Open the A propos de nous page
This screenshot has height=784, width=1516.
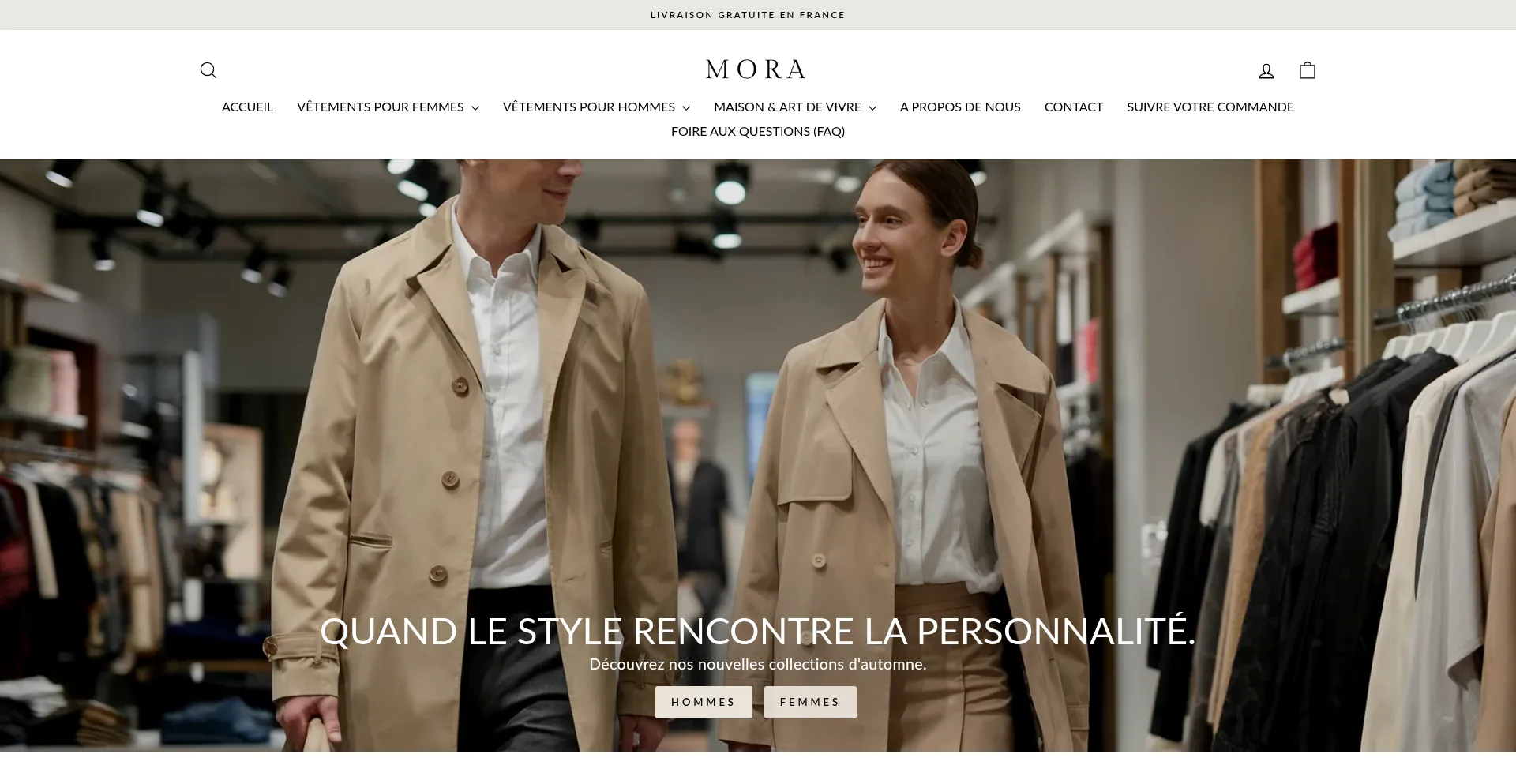coord(960,107)
